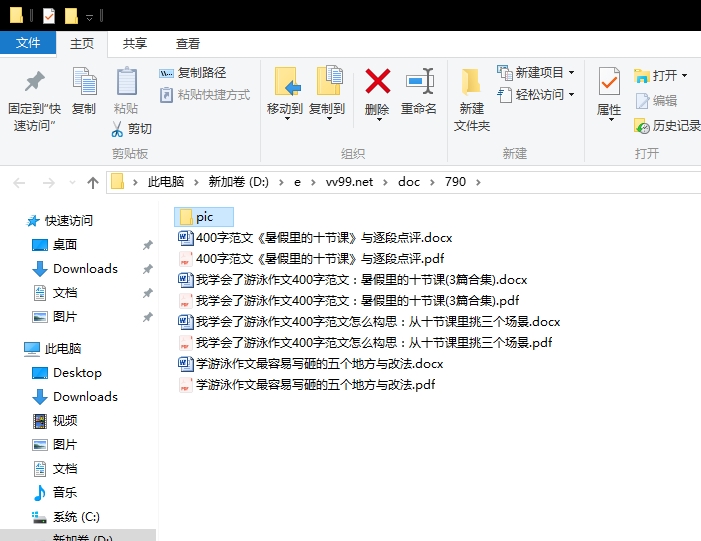
Task: Click the red Delete X icon
Action: point(377,81)
